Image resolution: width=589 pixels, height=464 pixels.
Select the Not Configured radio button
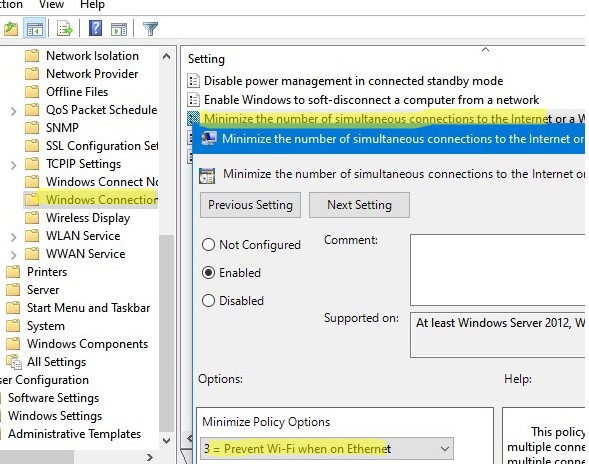coord(208,245)
